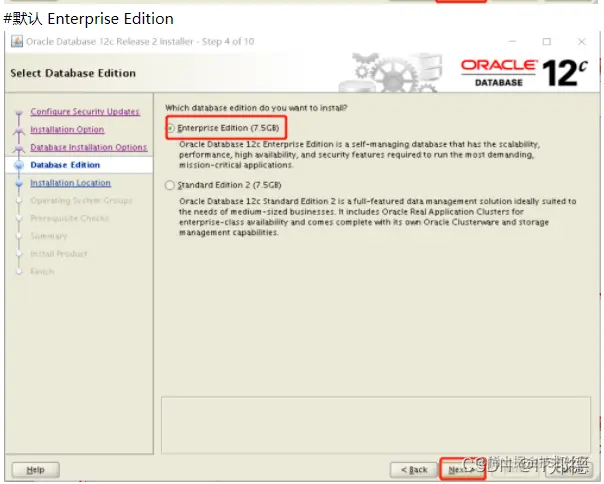
Task: Click the empty message box area
Action: 376,425
